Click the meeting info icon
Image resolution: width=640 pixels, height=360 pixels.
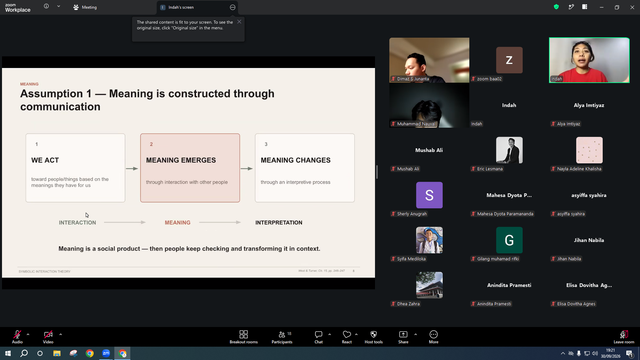point(46,7)
